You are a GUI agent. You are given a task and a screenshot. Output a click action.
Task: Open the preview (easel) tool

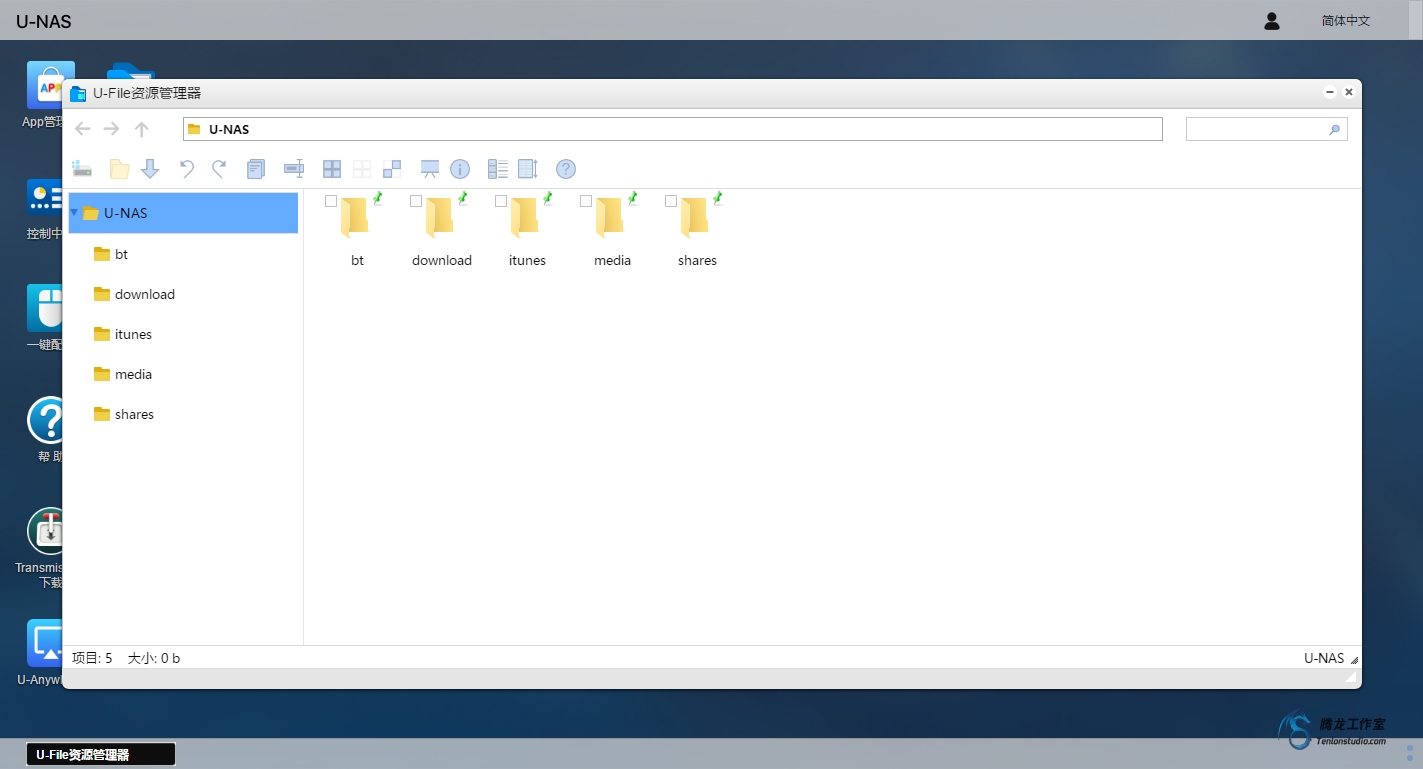point(430,169)
